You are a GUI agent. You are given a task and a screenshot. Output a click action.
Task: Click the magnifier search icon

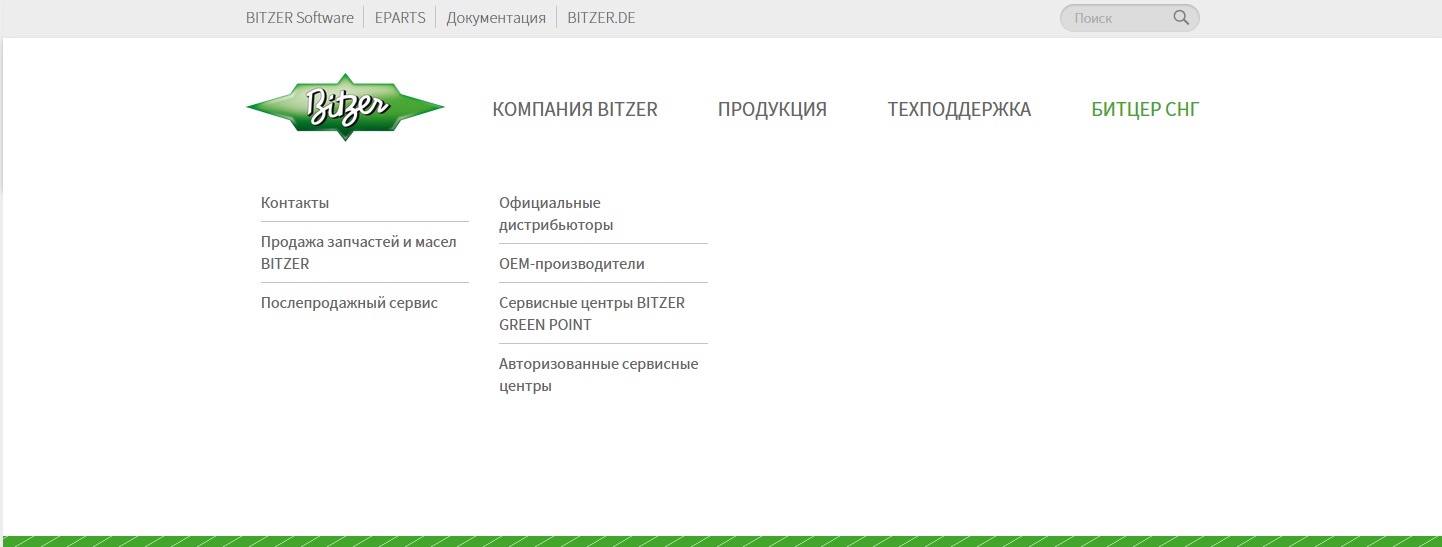click(x=1181, y=18)
